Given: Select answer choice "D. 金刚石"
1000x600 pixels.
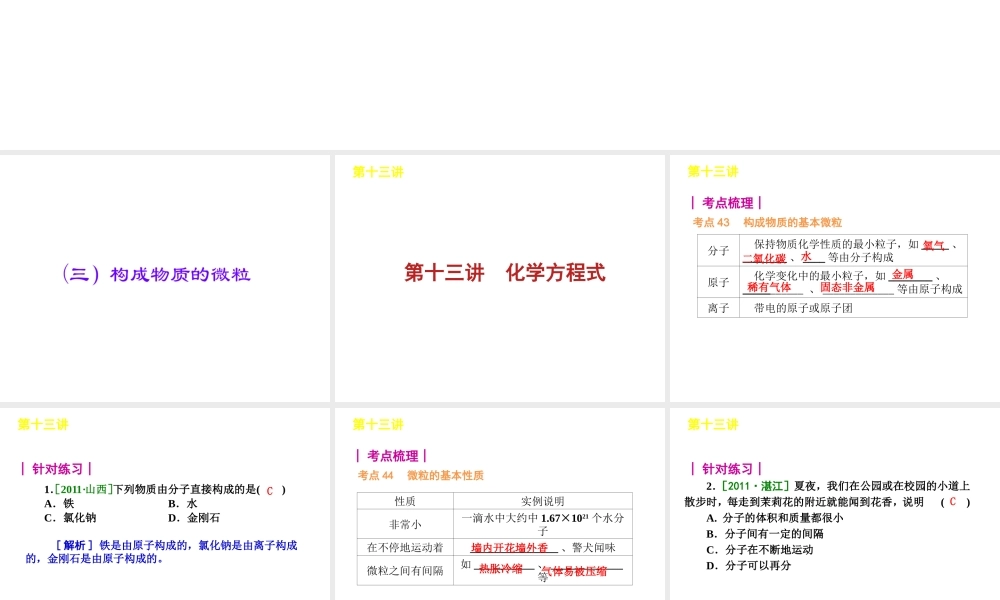Looking at the screenshot, I should (203, 518).
